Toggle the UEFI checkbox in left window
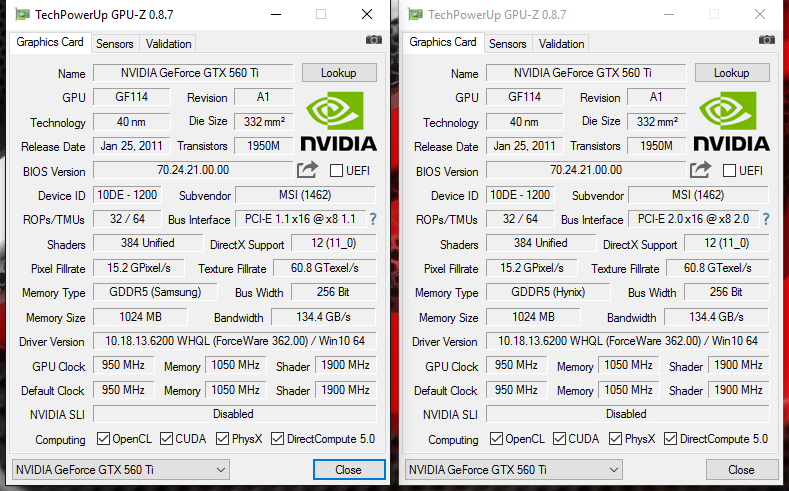 [x=336, y=171]
